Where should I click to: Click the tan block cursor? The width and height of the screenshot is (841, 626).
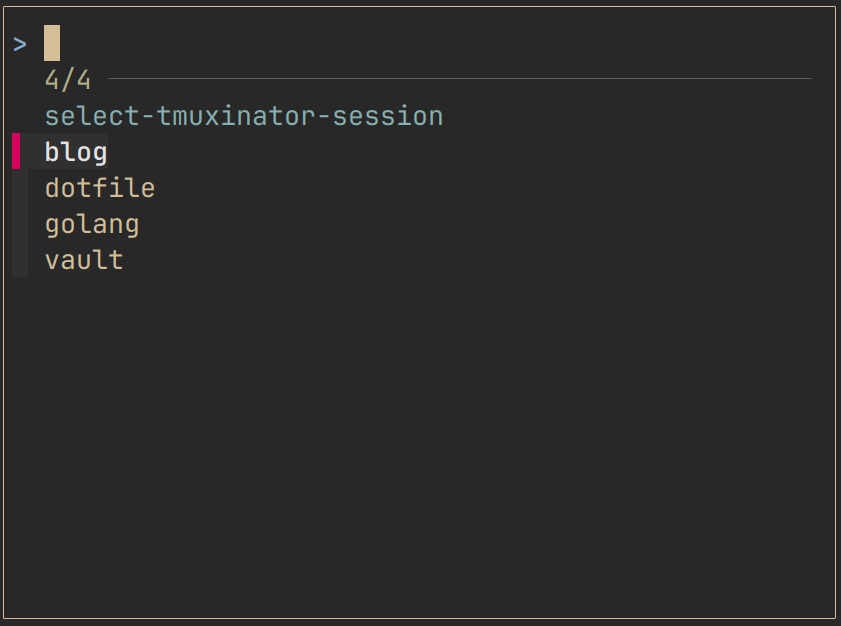pyautogui.click(x=52, y=44)
